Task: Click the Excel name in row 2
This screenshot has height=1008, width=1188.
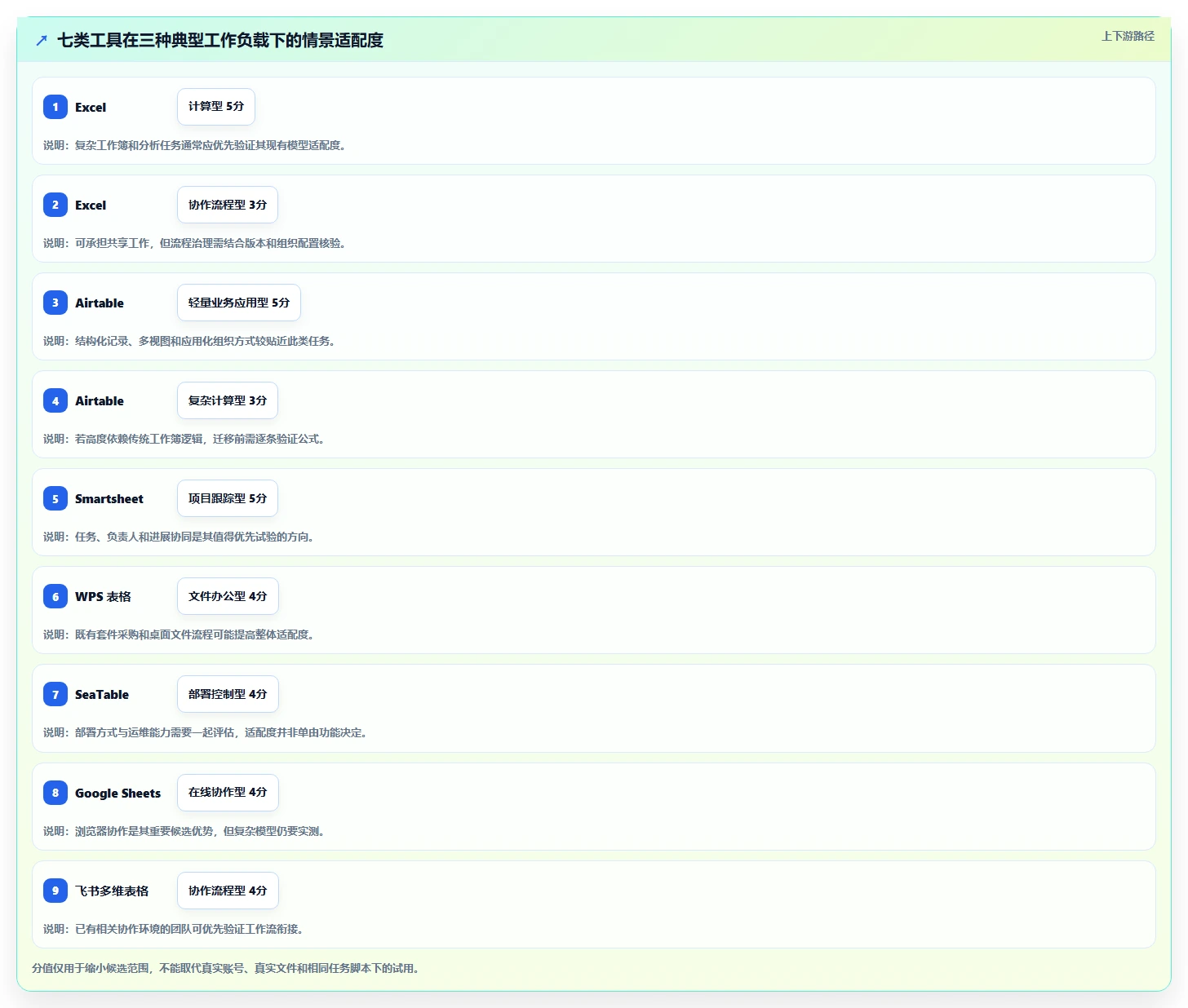Action: click(x=91, y=205)
